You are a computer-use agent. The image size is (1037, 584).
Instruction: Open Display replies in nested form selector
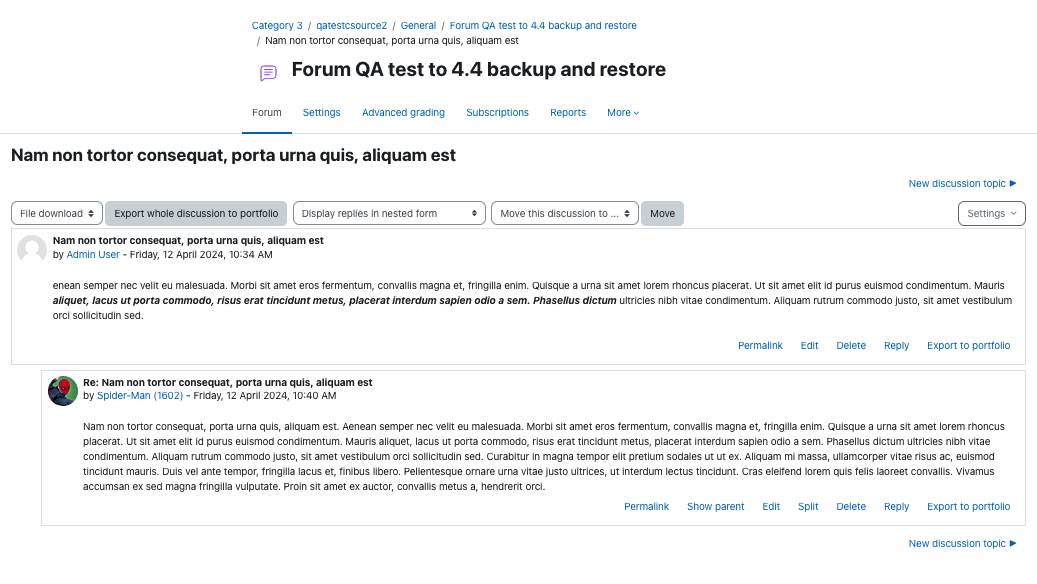tap(390, 214)
